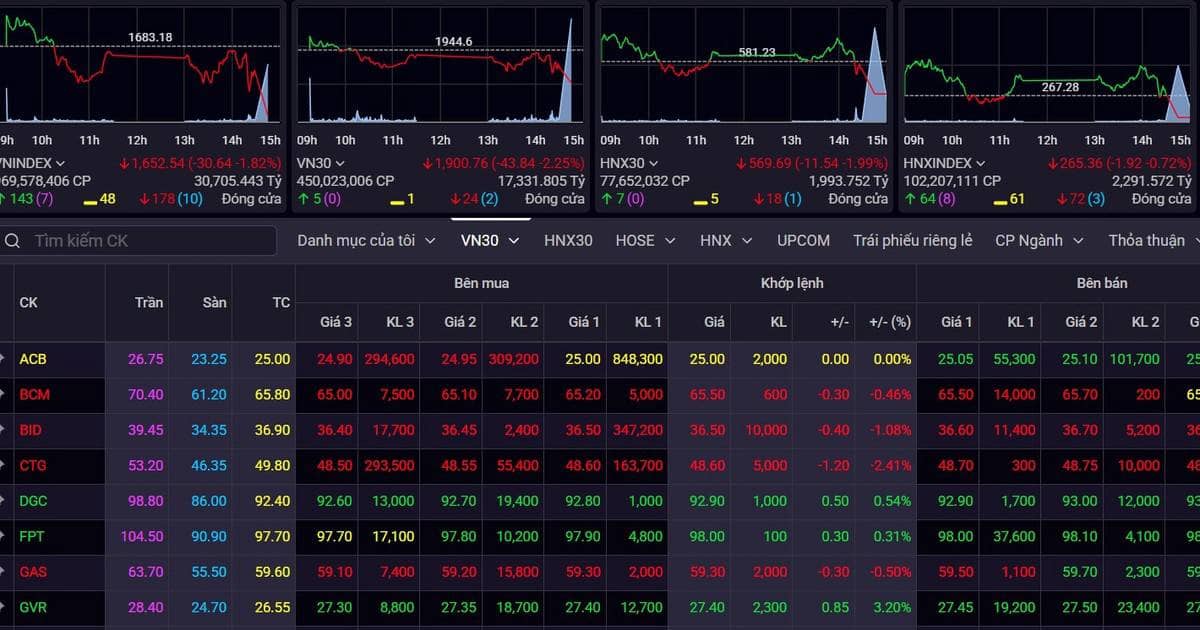
Task: Expand the ACB row detail arrow
Action: pyautogui.click(x=5, y=359)
